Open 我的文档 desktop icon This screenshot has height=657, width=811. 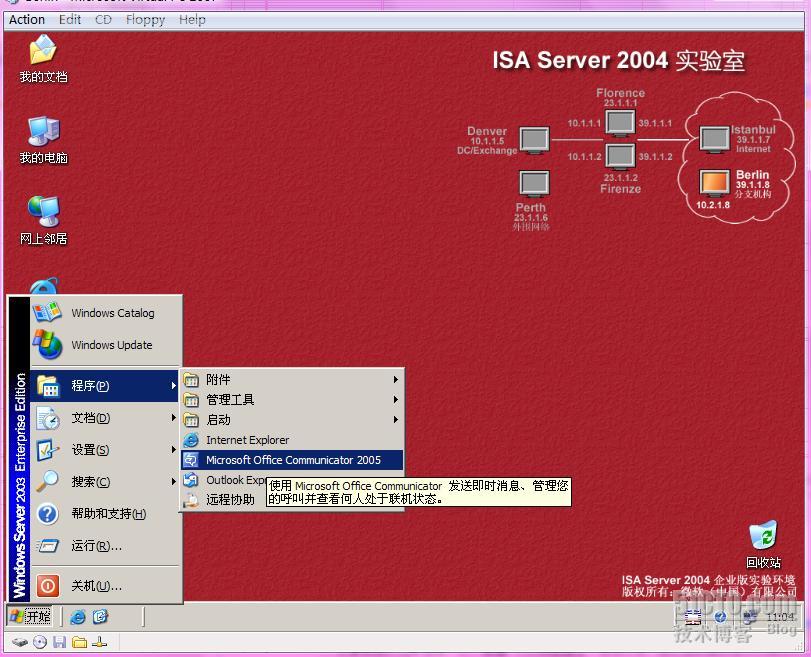click(43, 58)
